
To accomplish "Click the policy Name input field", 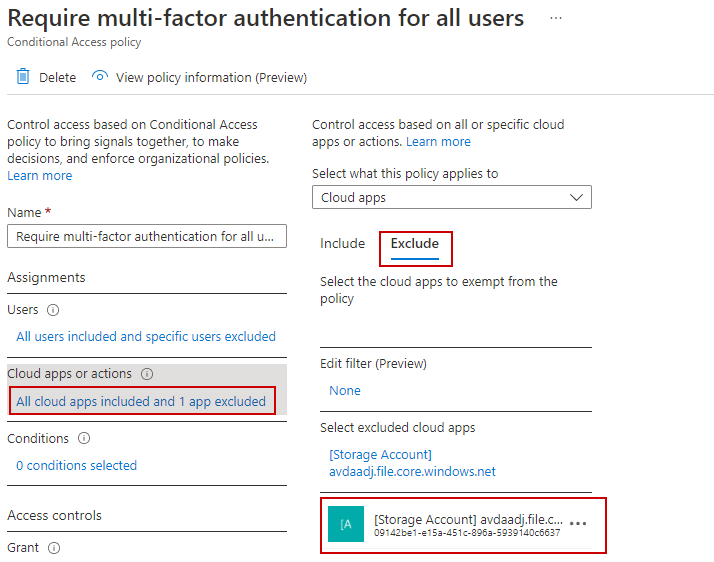I will (x=147, y=236).
